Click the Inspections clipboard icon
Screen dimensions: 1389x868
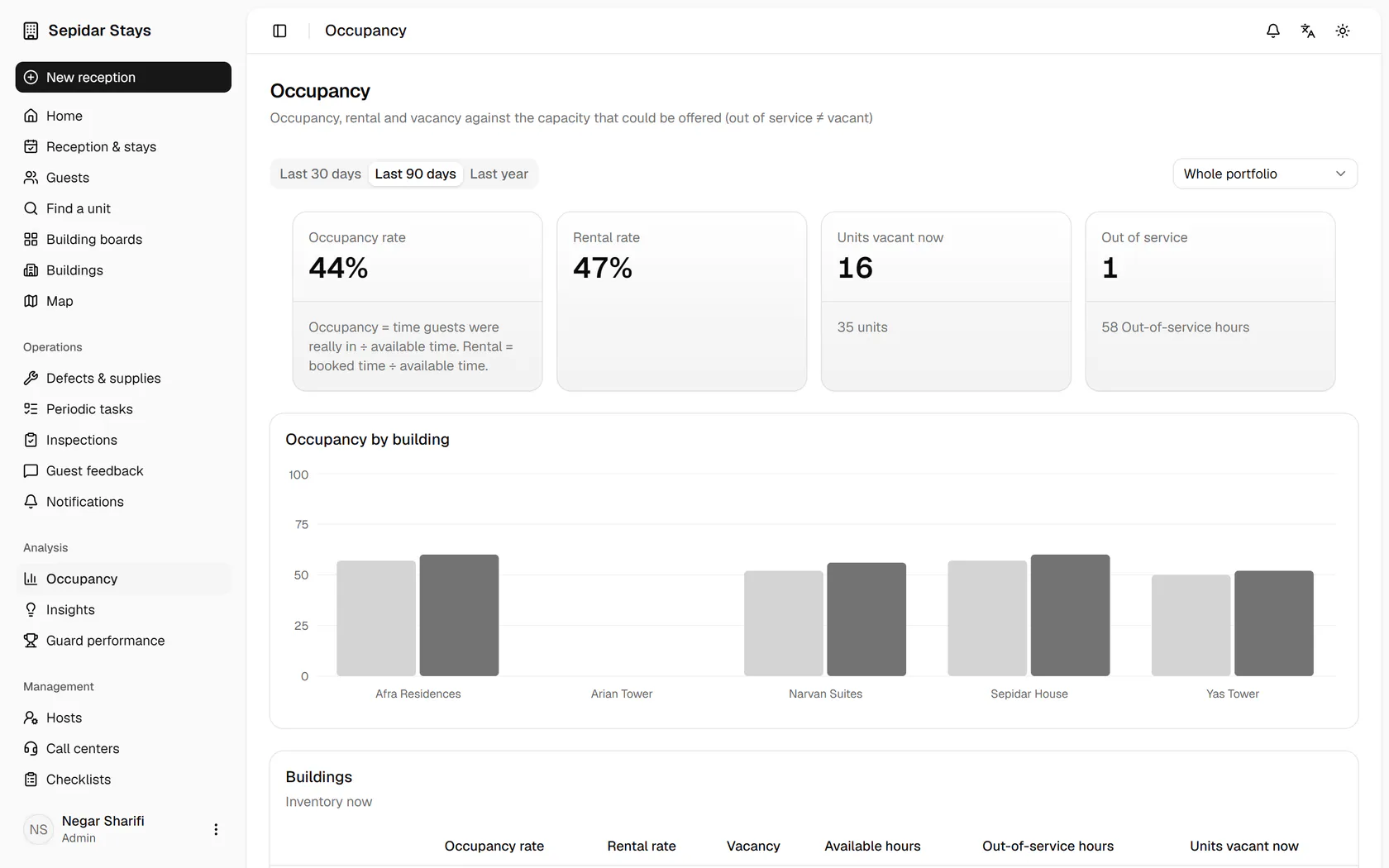31,440
